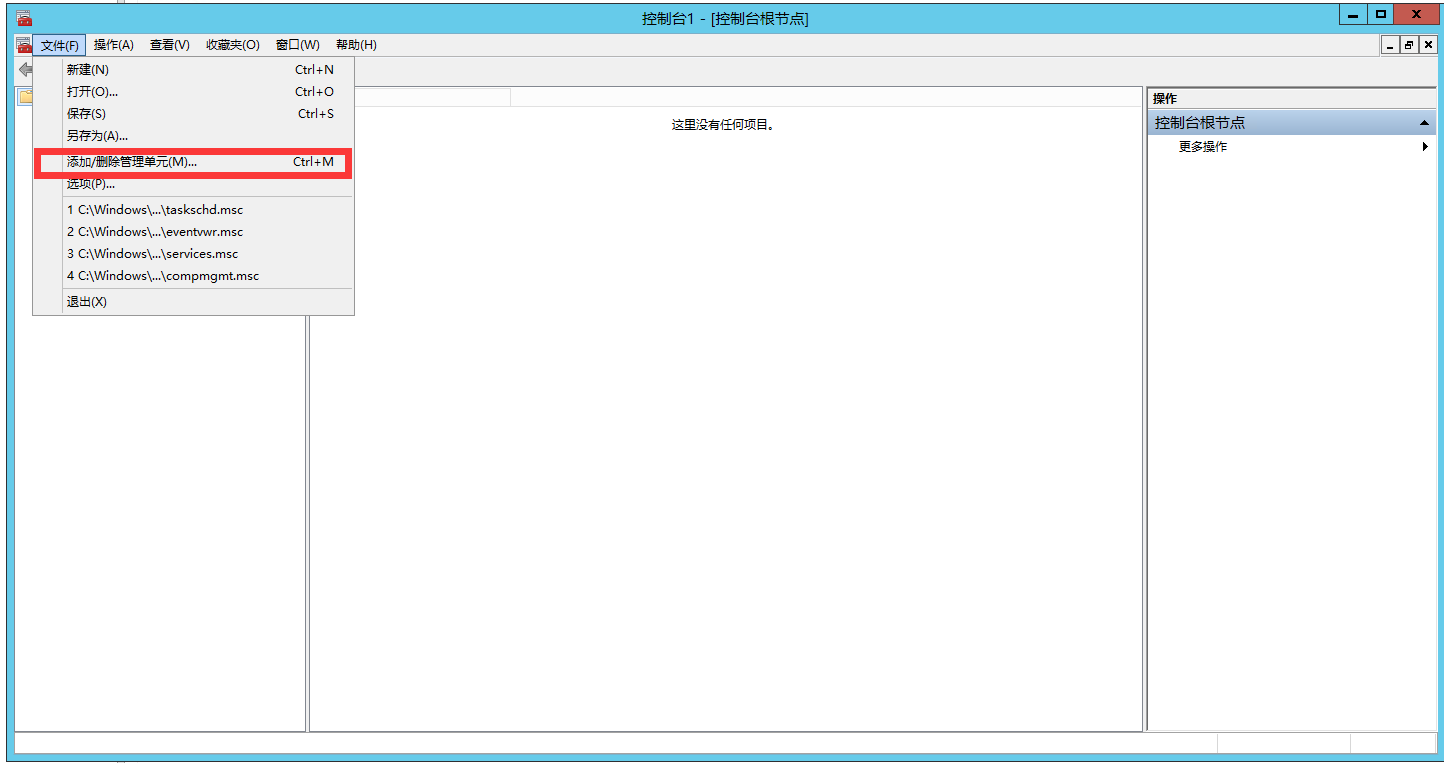Collapse the 控制台根节点 actions section arrow

coord(1425,123)
